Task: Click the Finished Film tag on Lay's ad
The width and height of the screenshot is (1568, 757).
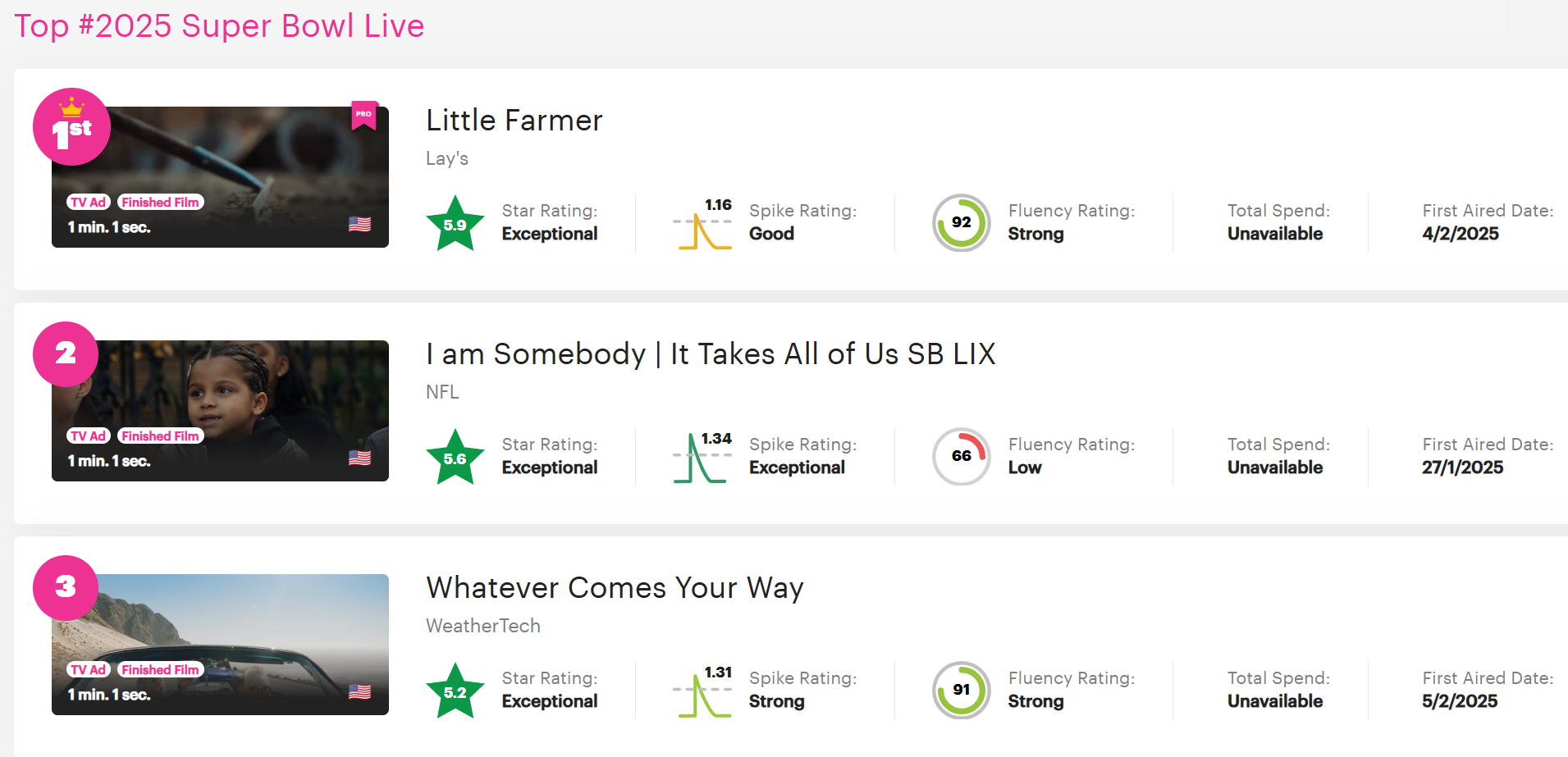Action: (x=161, y=203)
